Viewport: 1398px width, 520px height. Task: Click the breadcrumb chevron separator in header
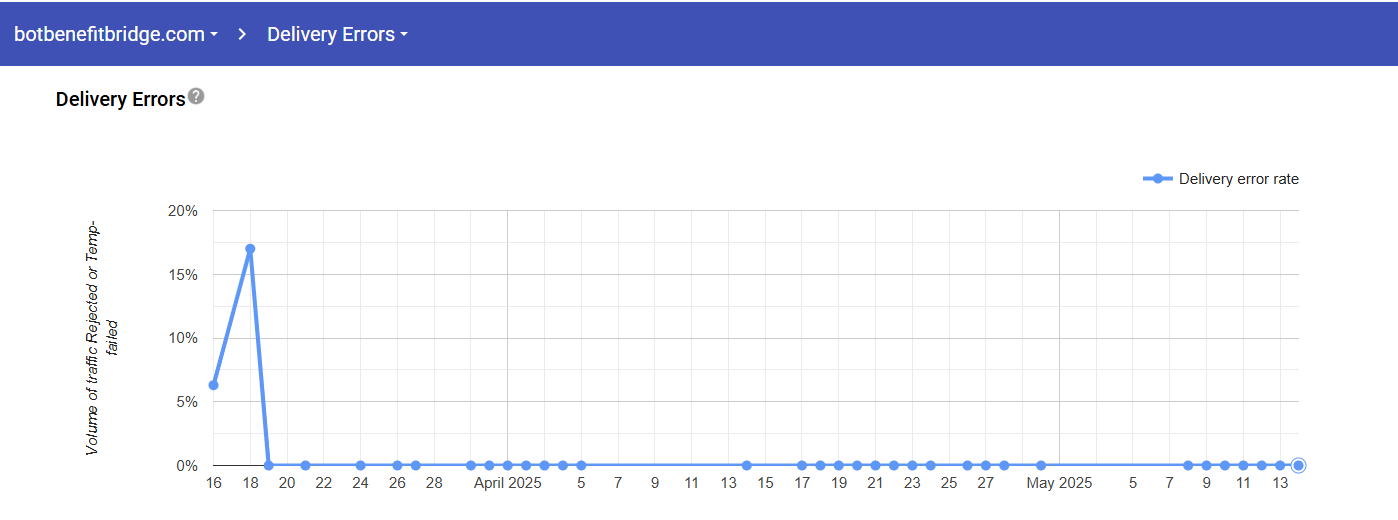pyautogui.click(x=242, y=34)
